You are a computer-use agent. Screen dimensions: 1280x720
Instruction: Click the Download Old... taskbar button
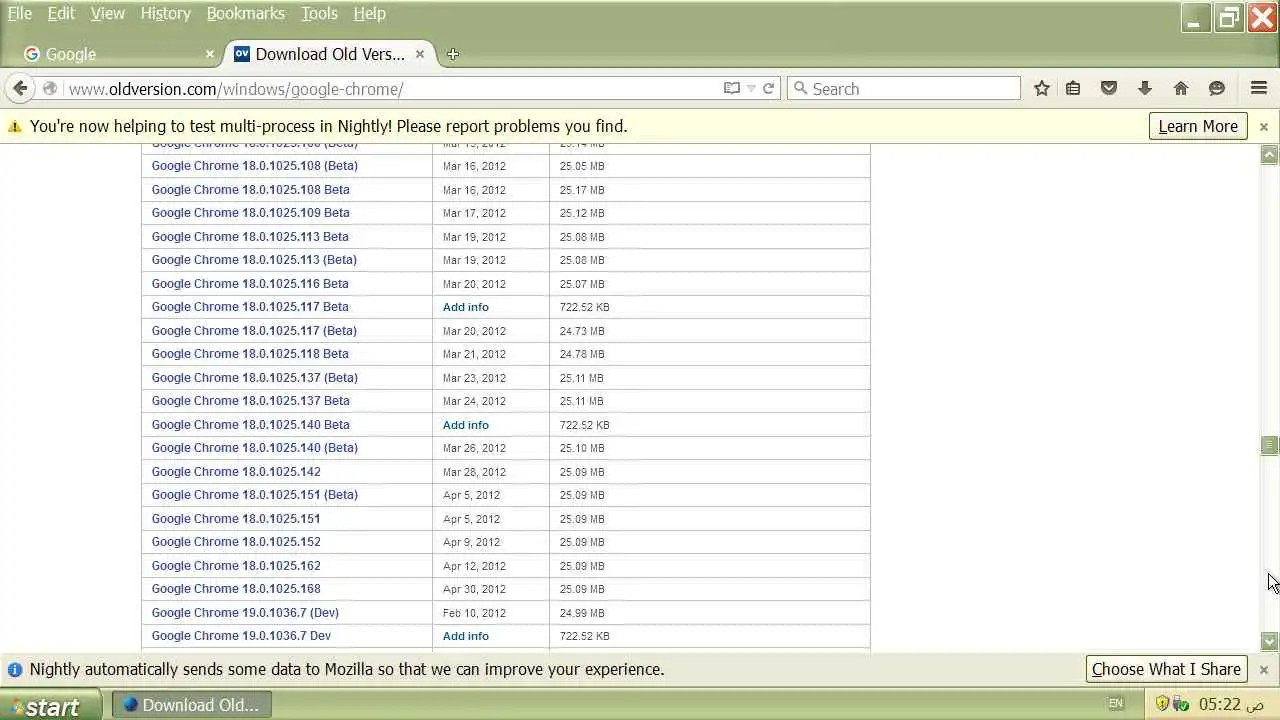point(190,705)
